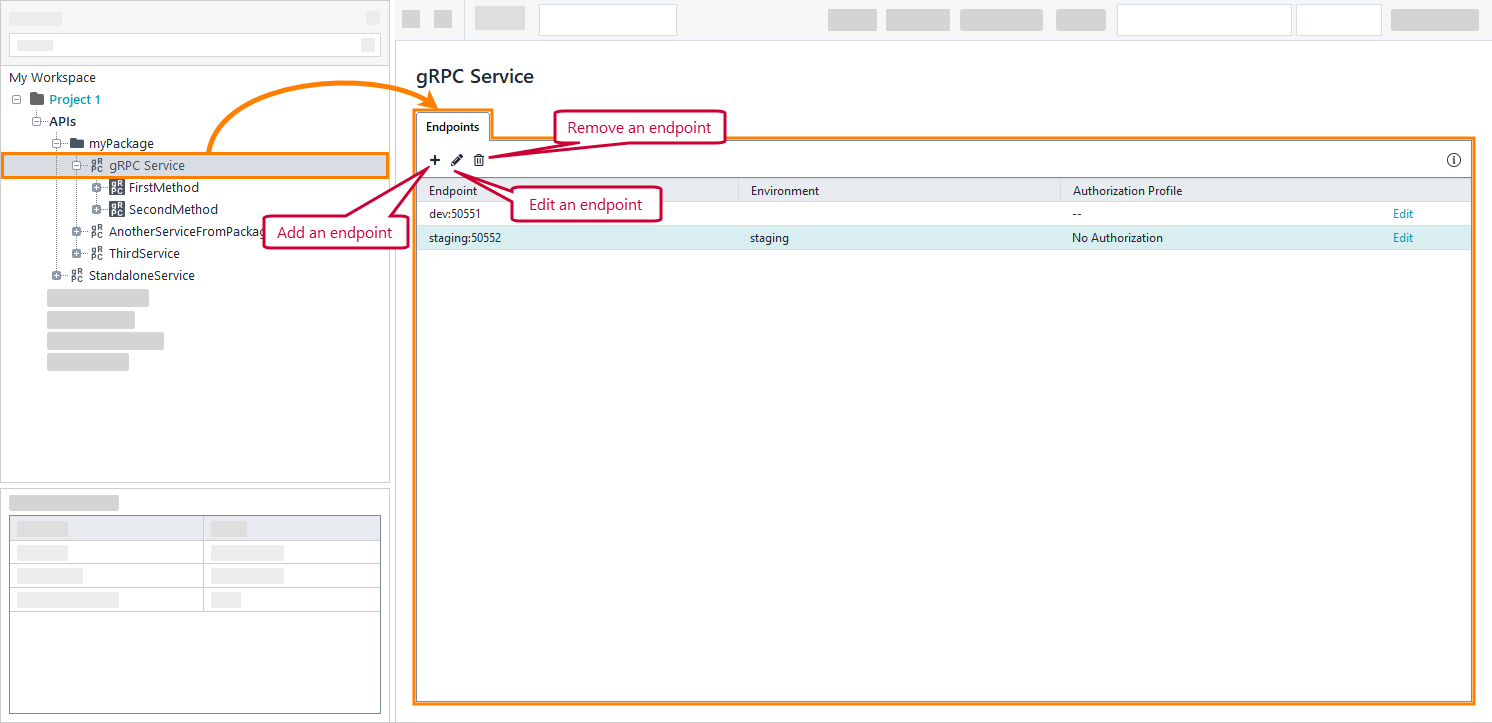Image resolution: width=1492 pixels, height=723 pixels.
Task: Click the Authorization Profile column header
Action: tap(1127, 190)
